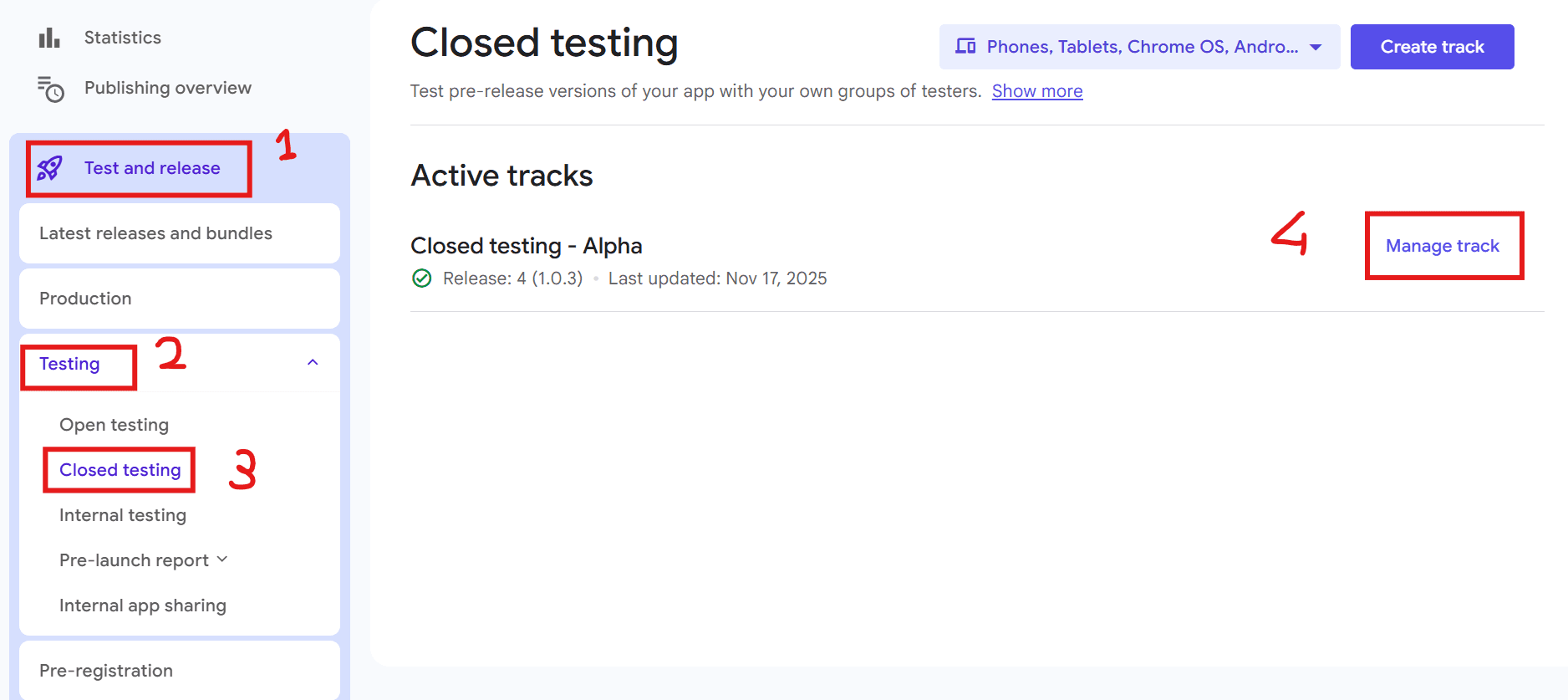Go to Publishing overview
Screen dimensions: 1568x700
[167, 88]
